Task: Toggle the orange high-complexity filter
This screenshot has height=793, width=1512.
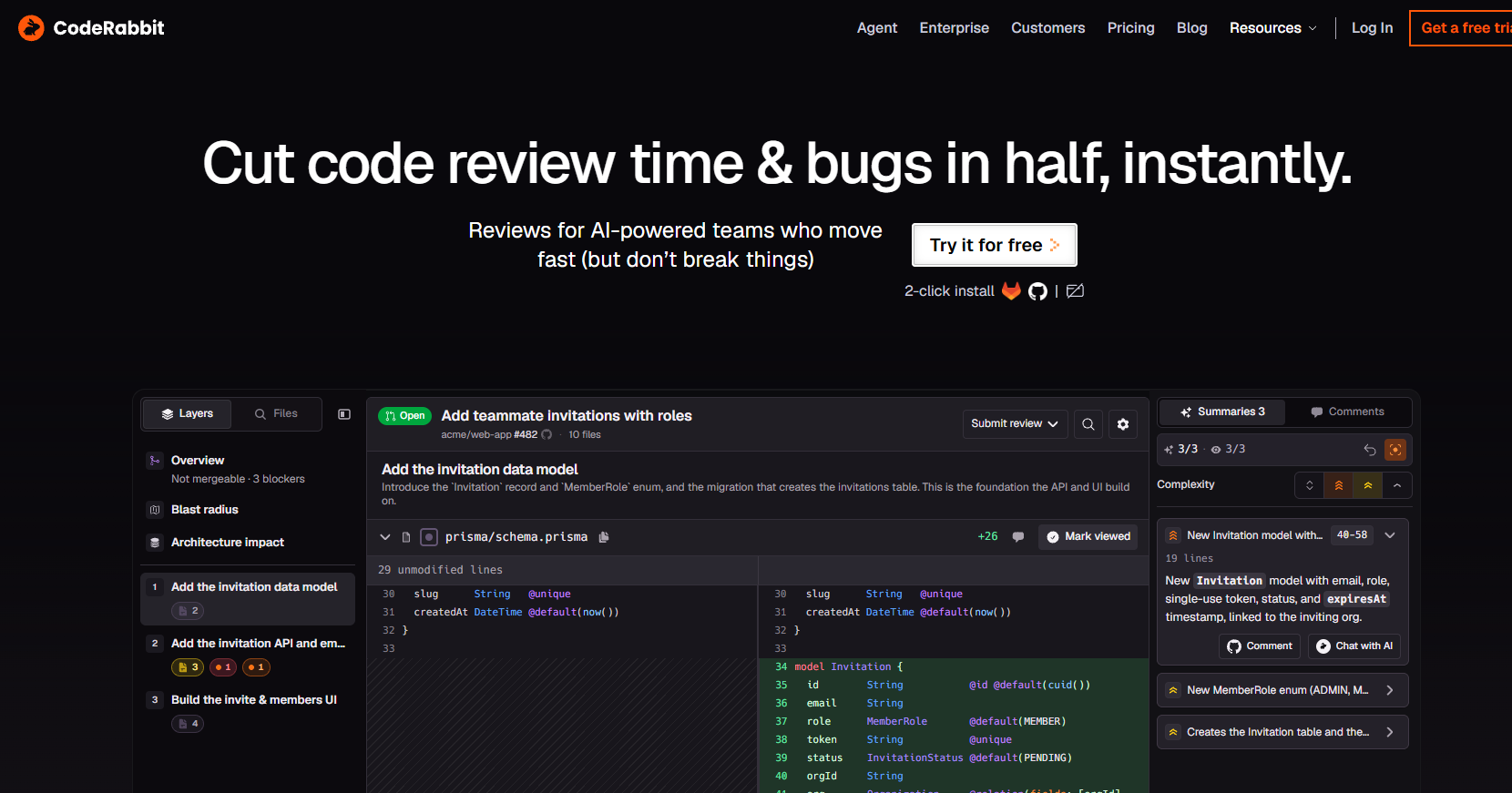Action: coord(1339,485)
